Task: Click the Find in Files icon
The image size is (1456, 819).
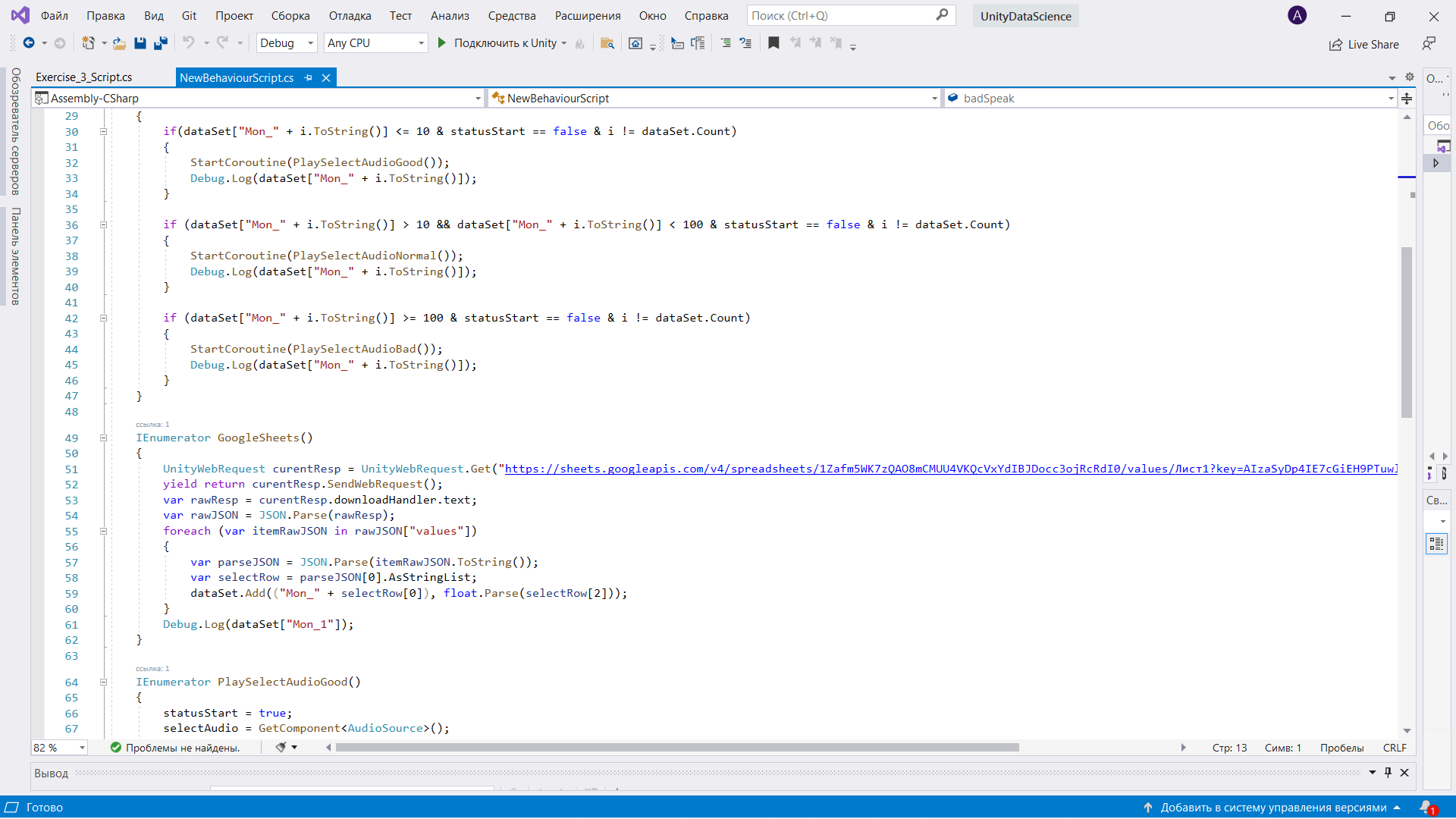Action: click(x=607, y=43)
